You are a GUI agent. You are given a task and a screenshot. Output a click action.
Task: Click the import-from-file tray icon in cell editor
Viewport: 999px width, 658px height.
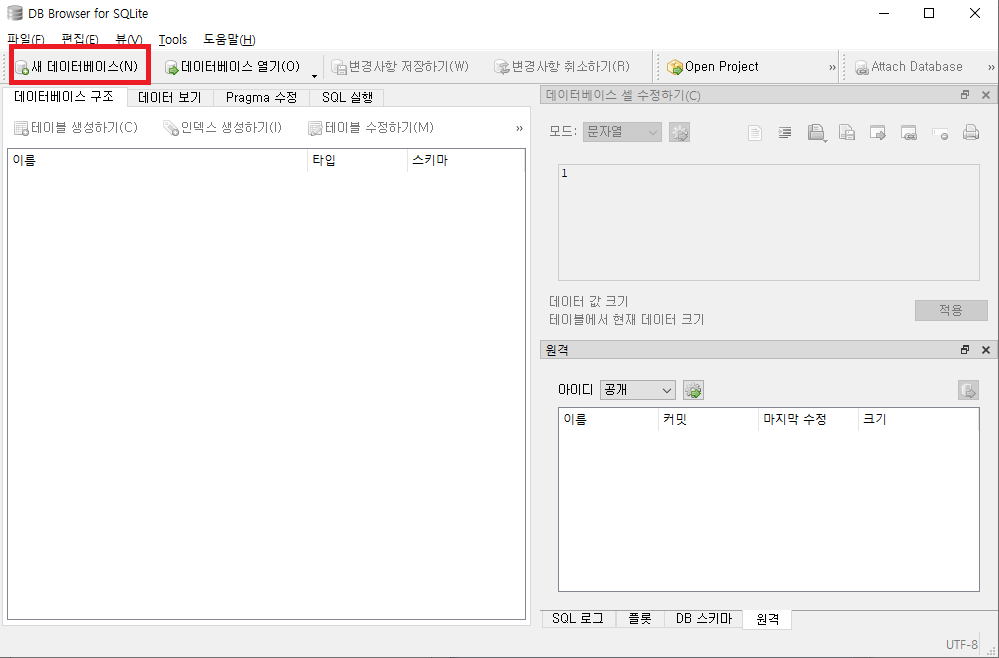[x=816, y=132]
